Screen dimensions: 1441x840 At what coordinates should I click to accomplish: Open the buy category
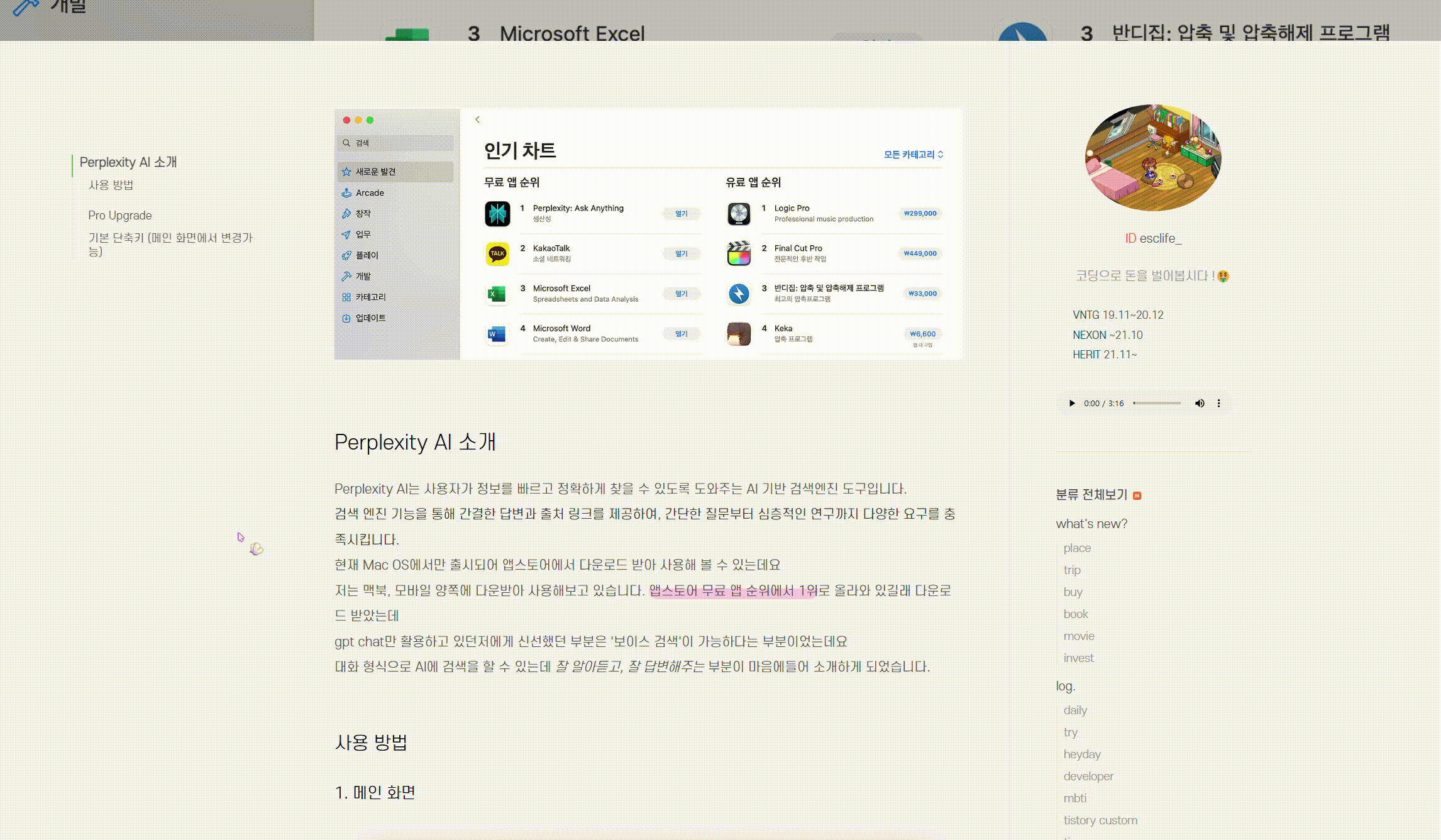point(1073,592)
